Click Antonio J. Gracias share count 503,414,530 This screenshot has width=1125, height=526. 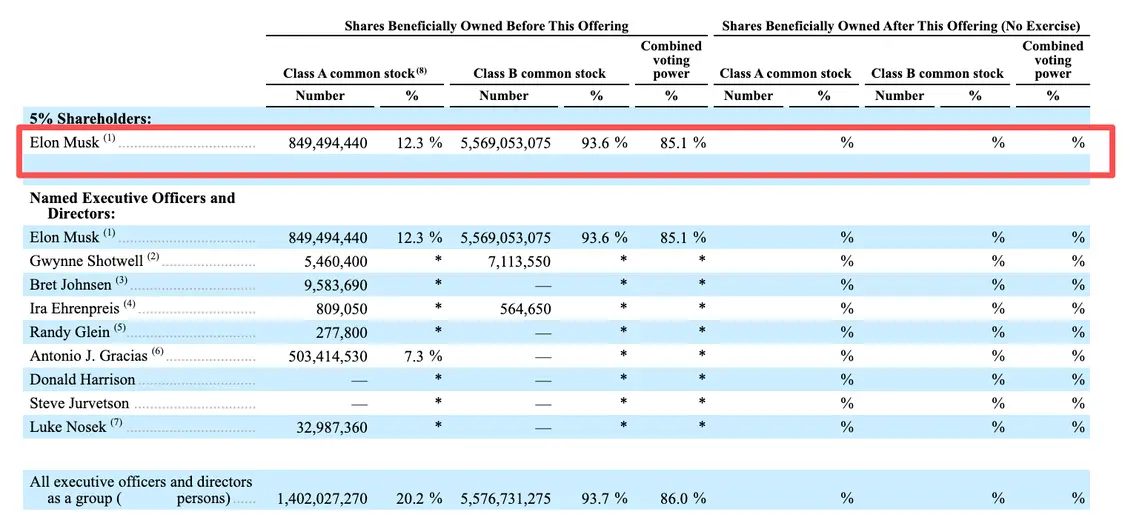click(x=328, y=357)
